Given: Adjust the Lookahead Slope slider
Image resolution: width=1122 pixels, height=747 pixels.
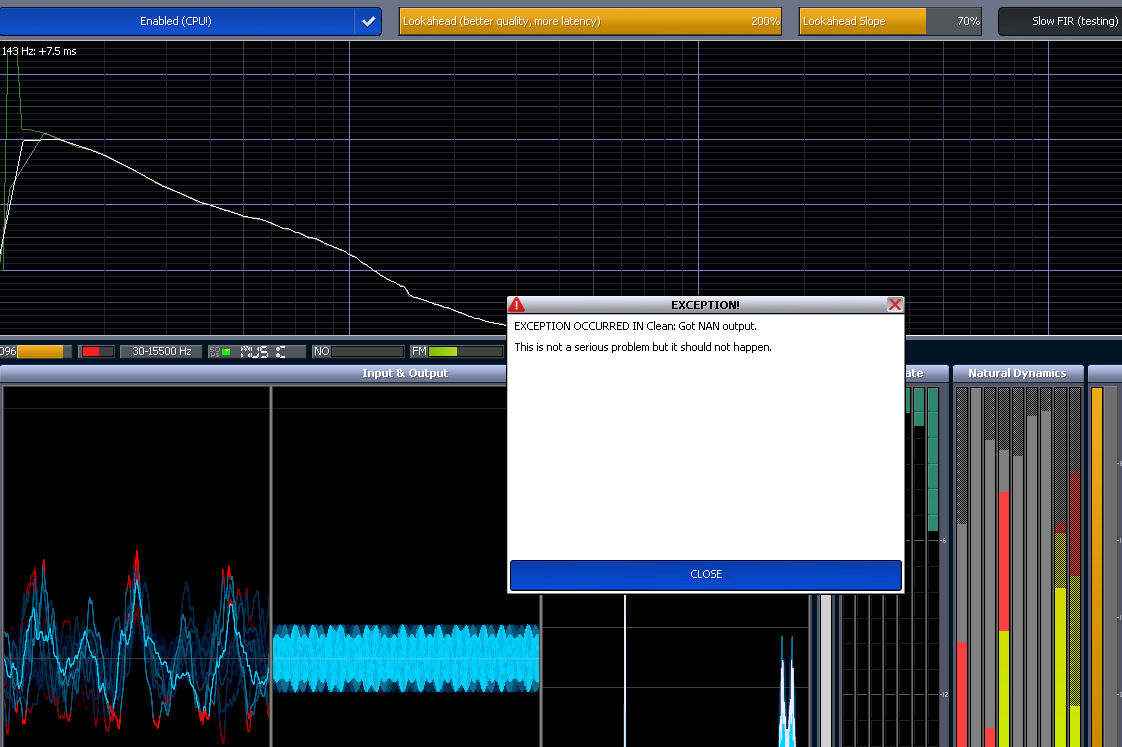Looking at the screenshot, I should [x=890, y=21].
